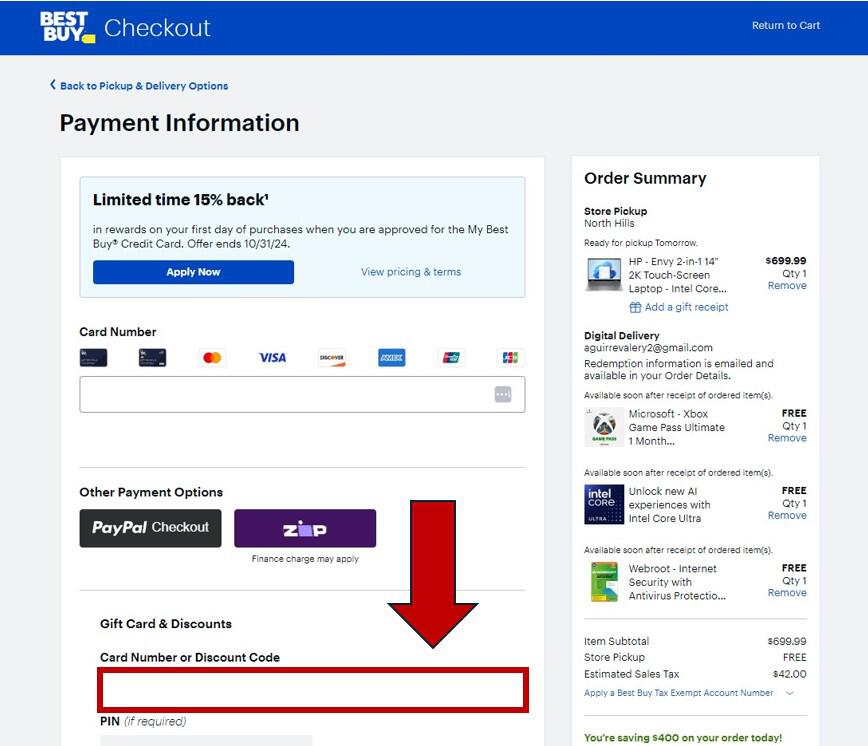Go back to Pickup & Delivery Options
This screenshot has height=746, width=868.
coord(139,86)
